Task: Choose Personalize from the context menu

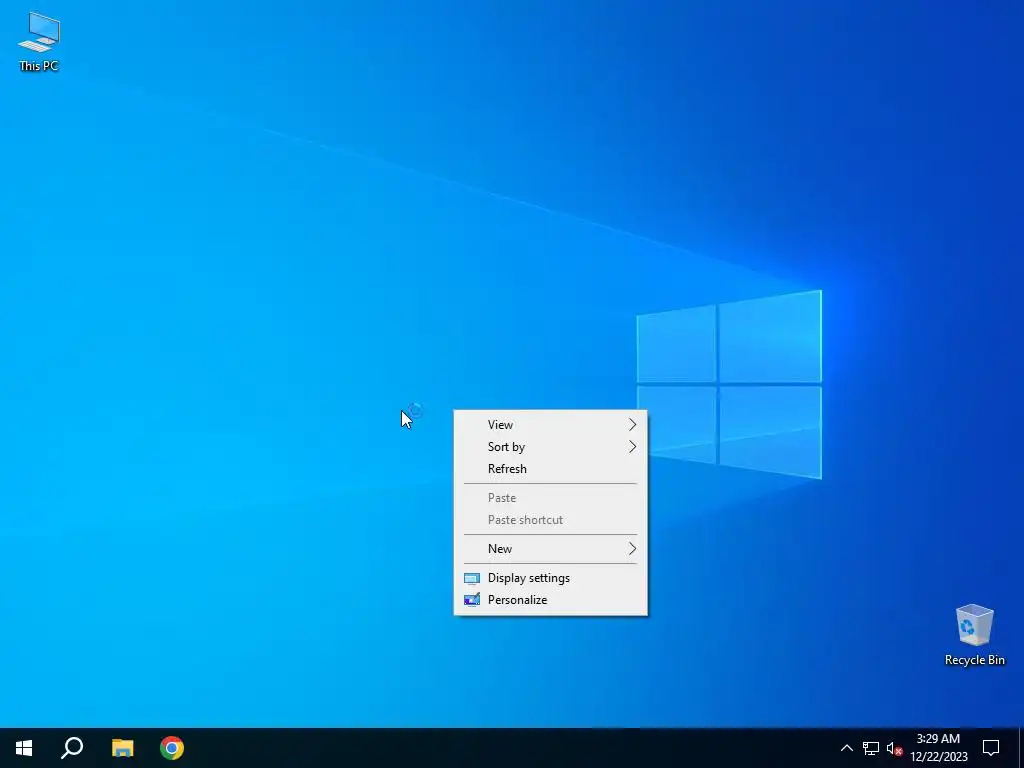Action: (x=551, y=600)
